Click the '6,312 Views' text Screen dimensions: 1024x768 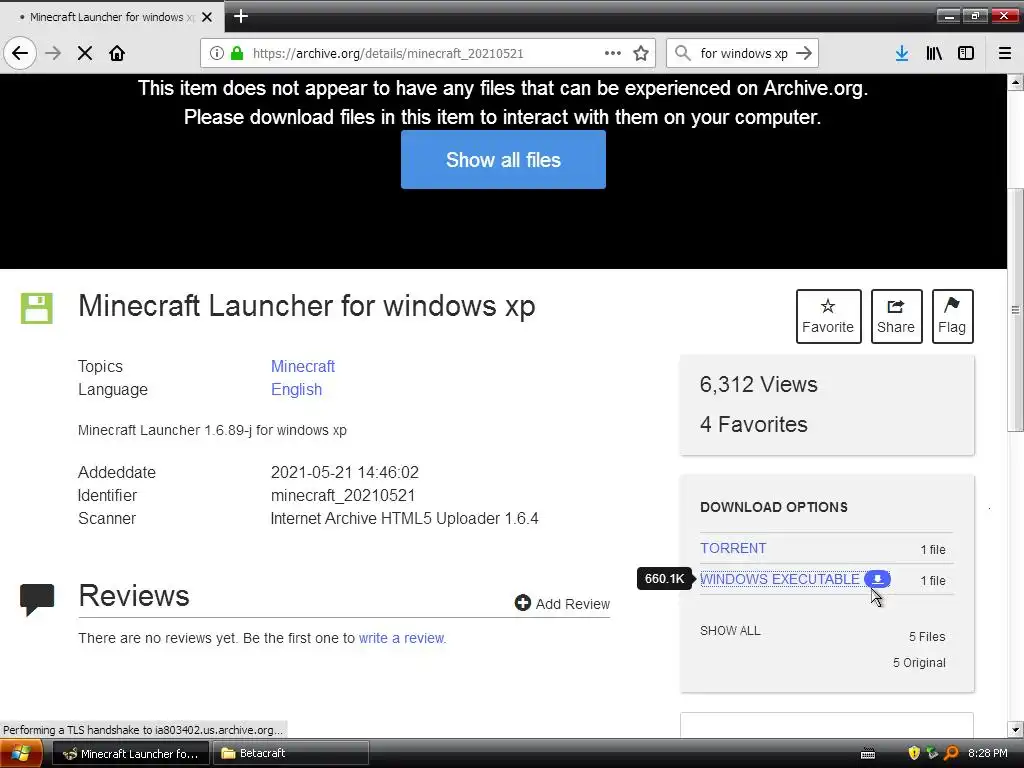click(758, 385)
